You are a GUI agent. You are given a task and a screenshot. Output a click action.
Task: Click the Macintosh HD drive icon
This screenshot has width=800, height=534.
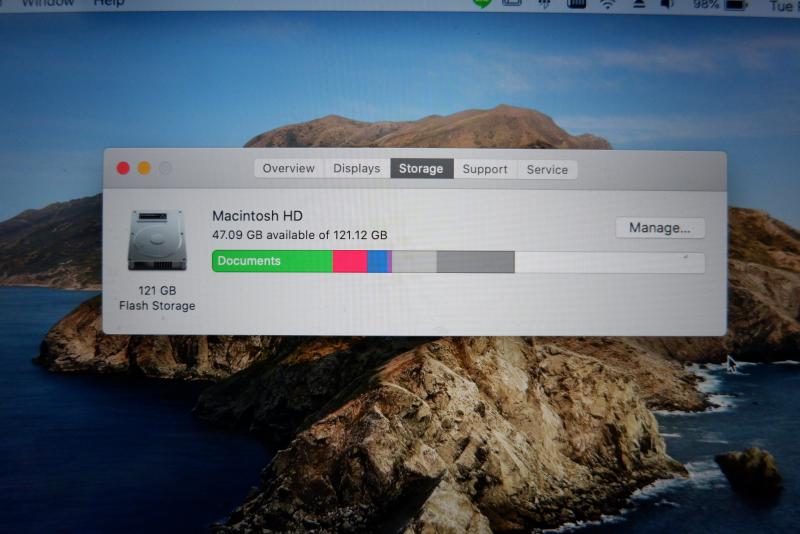click(157, 239)
